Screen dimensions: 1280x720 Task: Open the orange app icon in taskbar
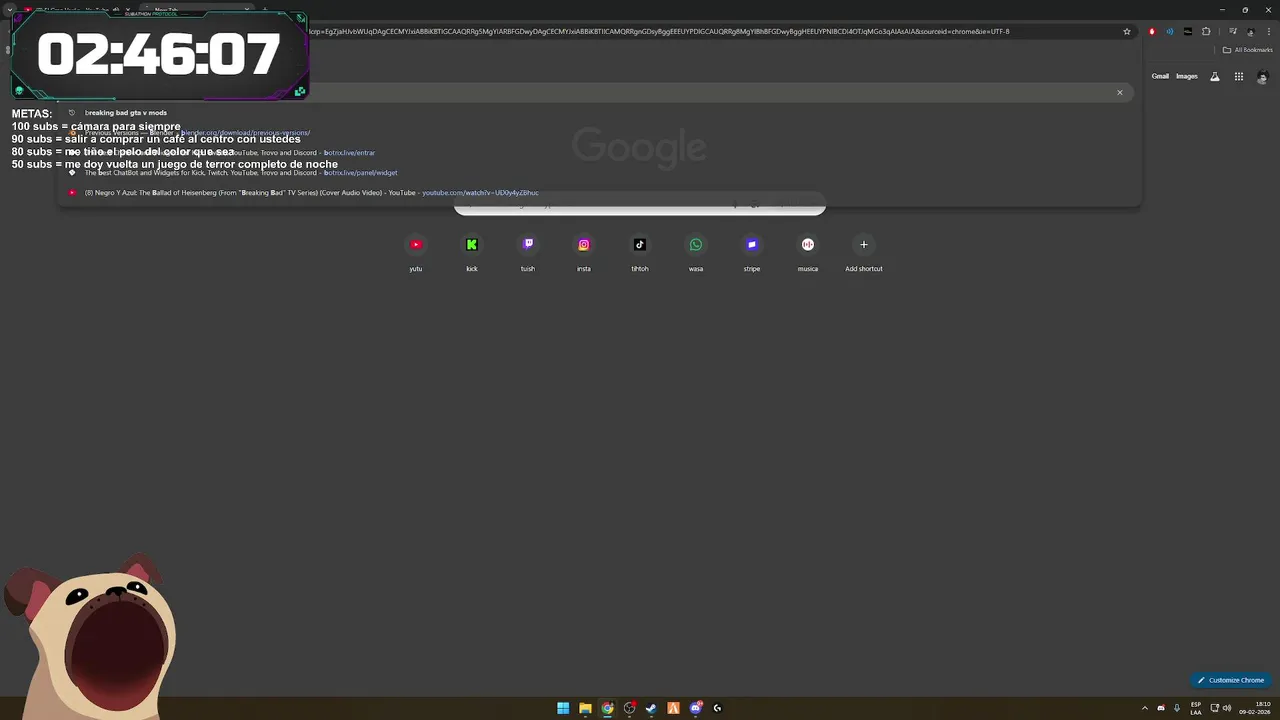(673, 708)
